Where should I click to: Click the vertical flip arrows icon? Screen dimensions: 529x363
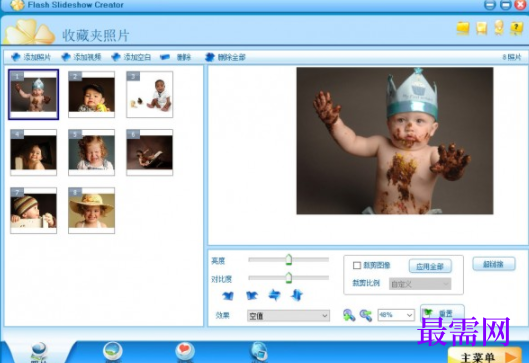coord(297,295)
